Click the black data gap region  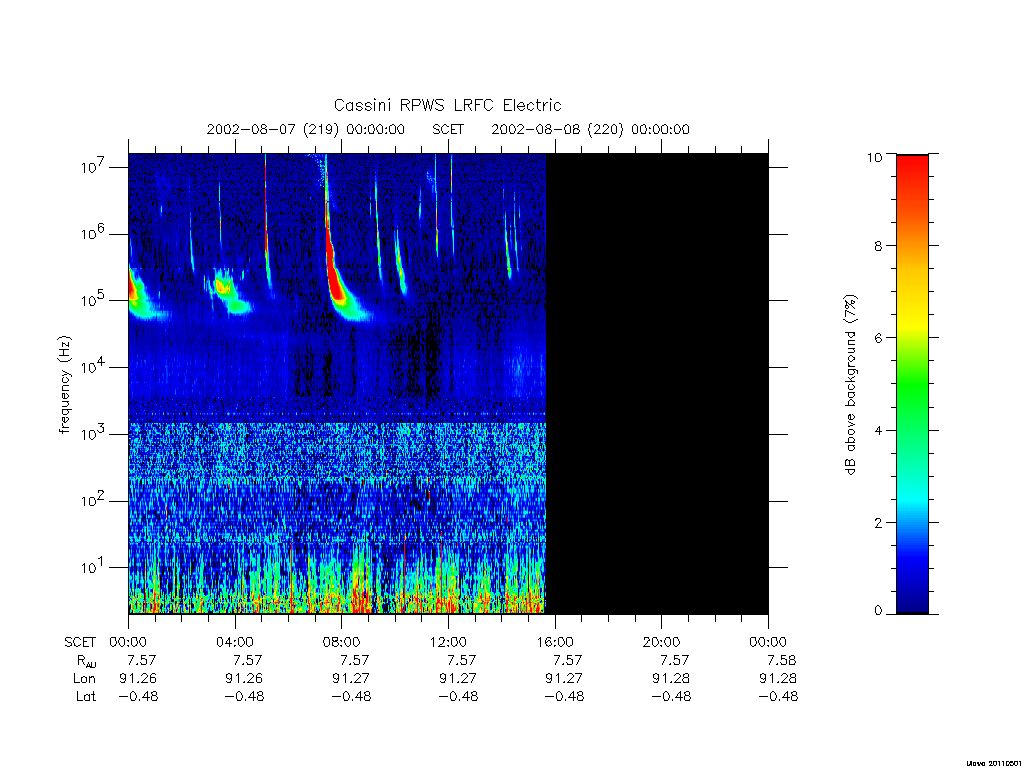click(657, 384)
